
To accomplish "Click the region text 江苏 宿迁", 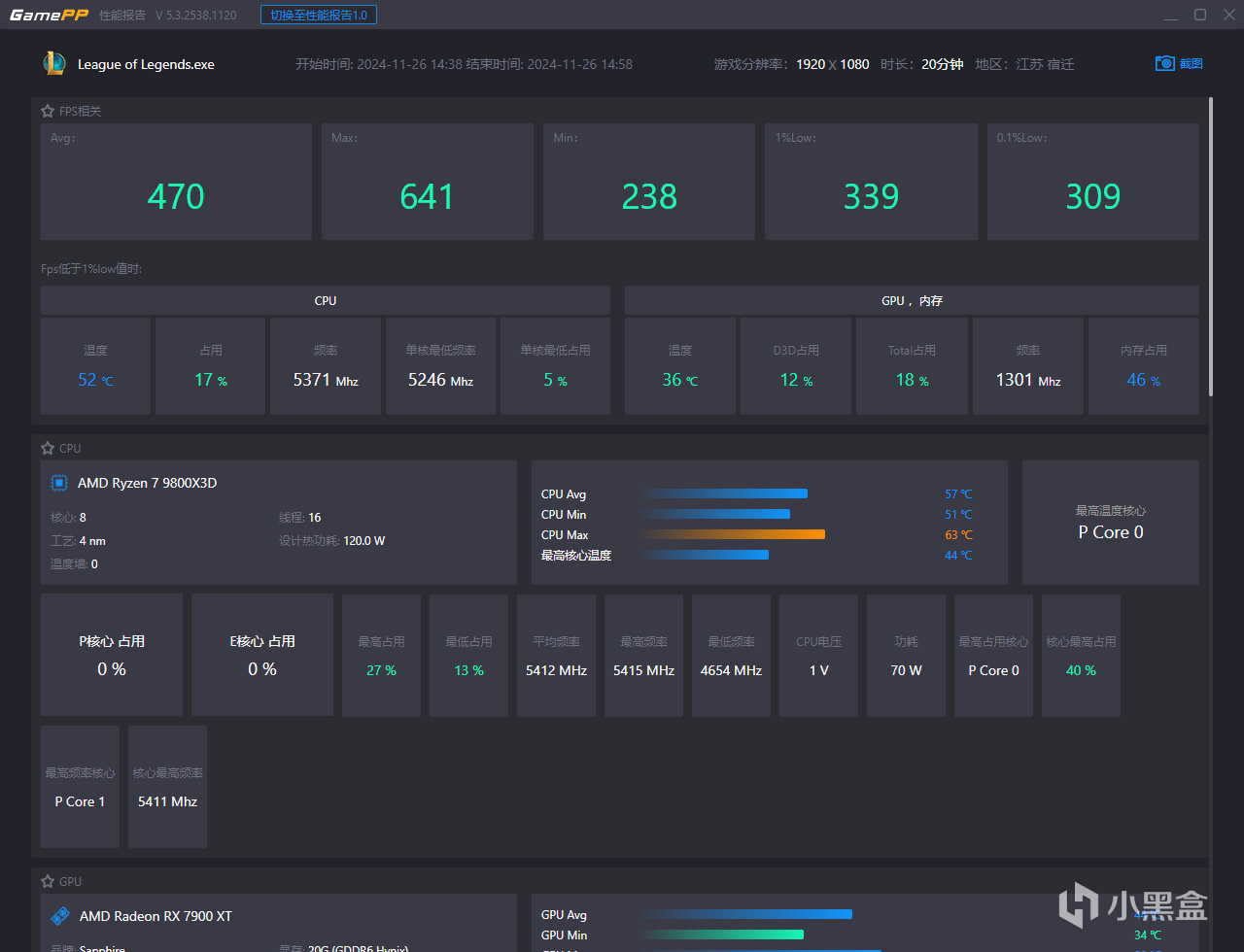I will pos(1046,64).
